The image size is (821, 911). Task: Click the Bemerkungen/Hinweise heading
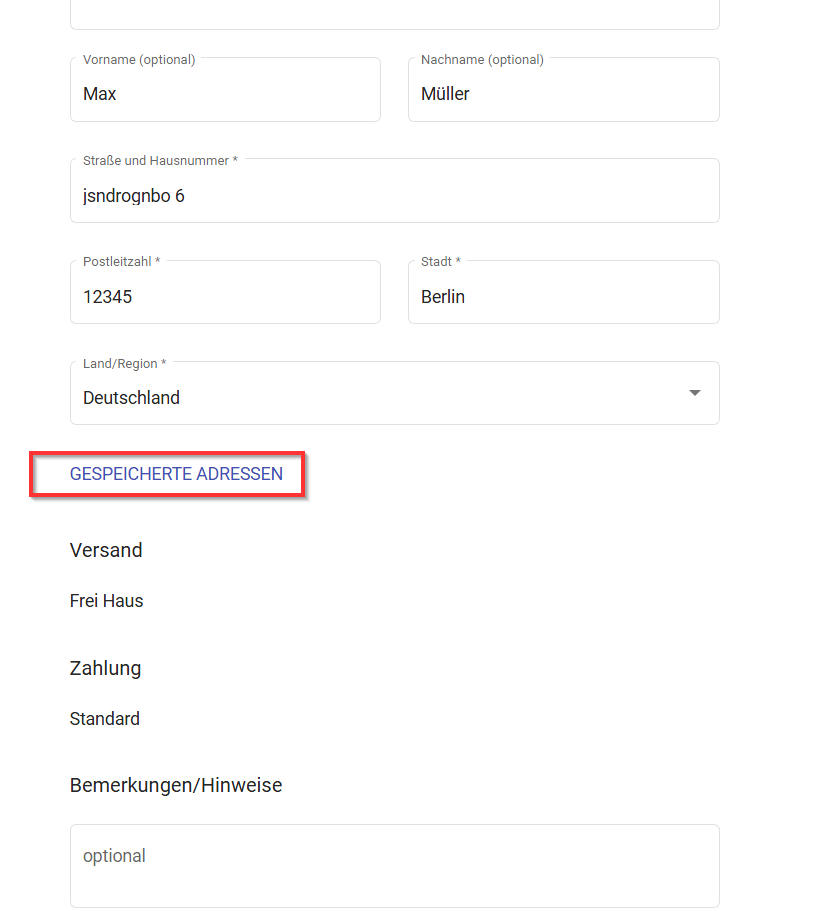click(x=176, y=786)
